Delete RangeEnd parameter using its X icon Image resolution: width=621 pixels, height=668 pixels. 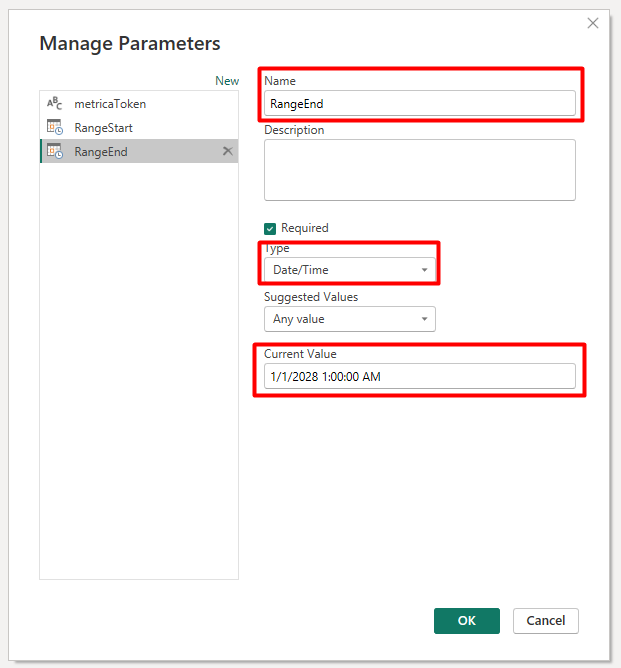(x=227, y=151)
